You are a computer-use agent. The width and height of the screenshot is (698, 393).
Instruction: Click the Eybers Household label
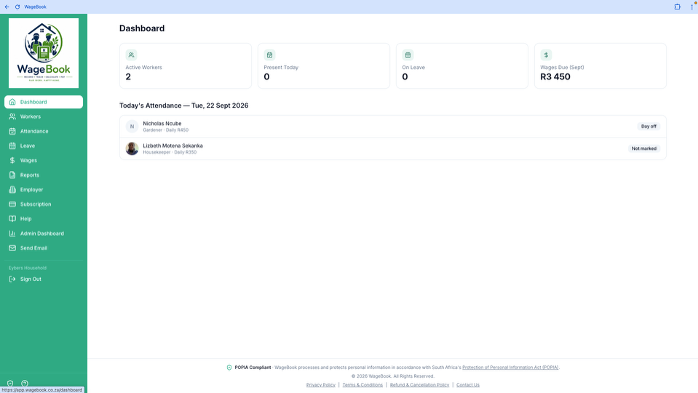pos(28,268)
